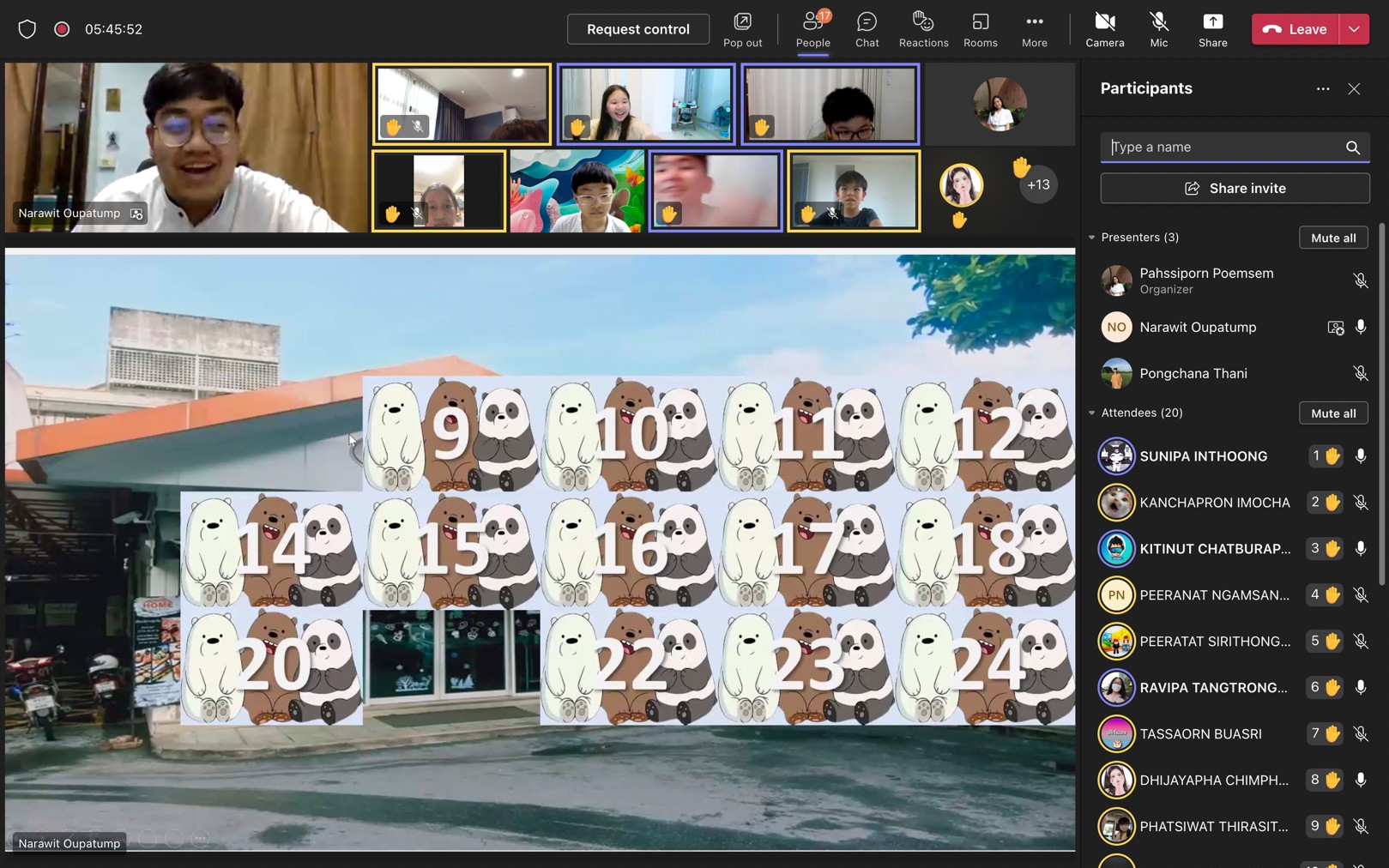This screenshot has width=1389, height=868.
Task: Collapse the Attendees section
Action: click(x=1091, y=413)
